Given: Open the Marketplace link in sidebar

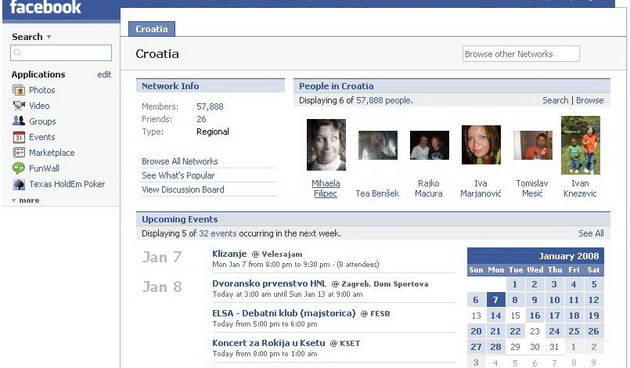Looking at the screenshot, I should point(51,153).
